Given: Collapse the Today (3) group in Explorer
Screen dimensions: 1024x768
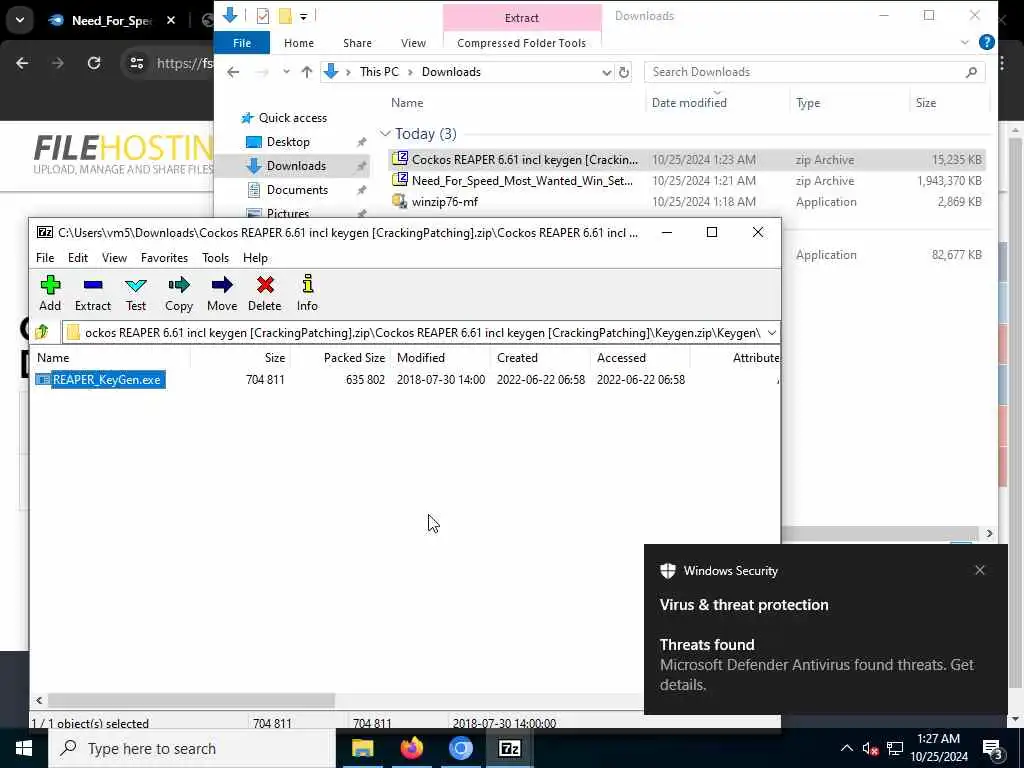Looking at the screenshot, I should pos(385,134).
